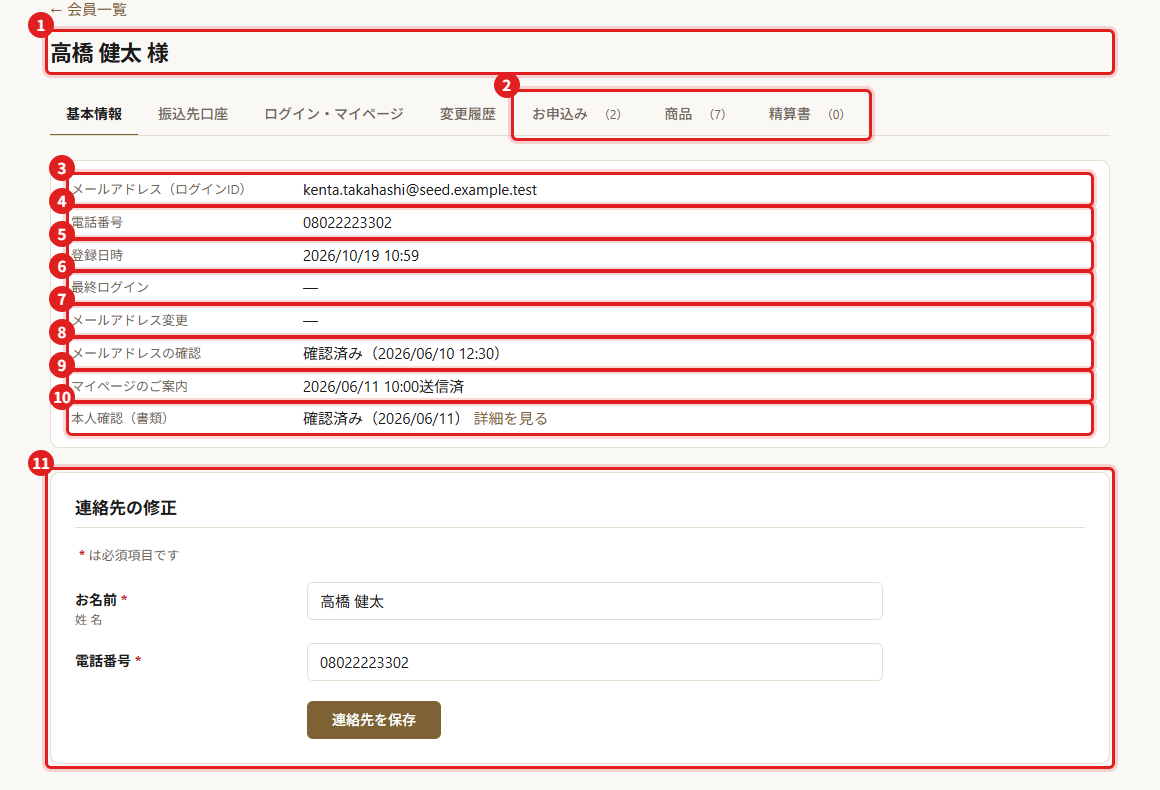Select the email kenta.takahashi@seed.example.test

coord(420,190)
